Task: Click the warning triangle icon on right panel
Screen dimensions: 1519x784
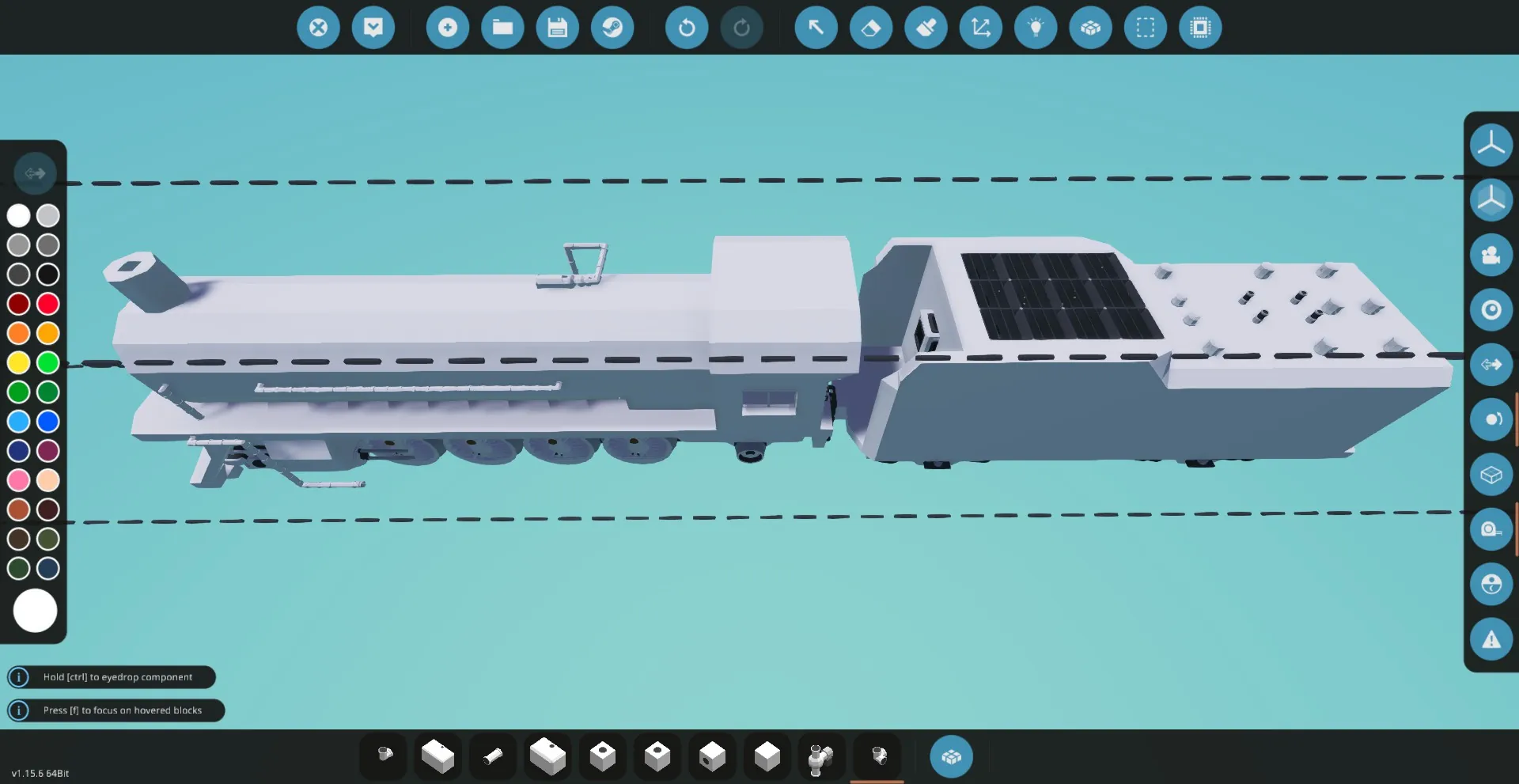Action: (x=1491, y=639)
